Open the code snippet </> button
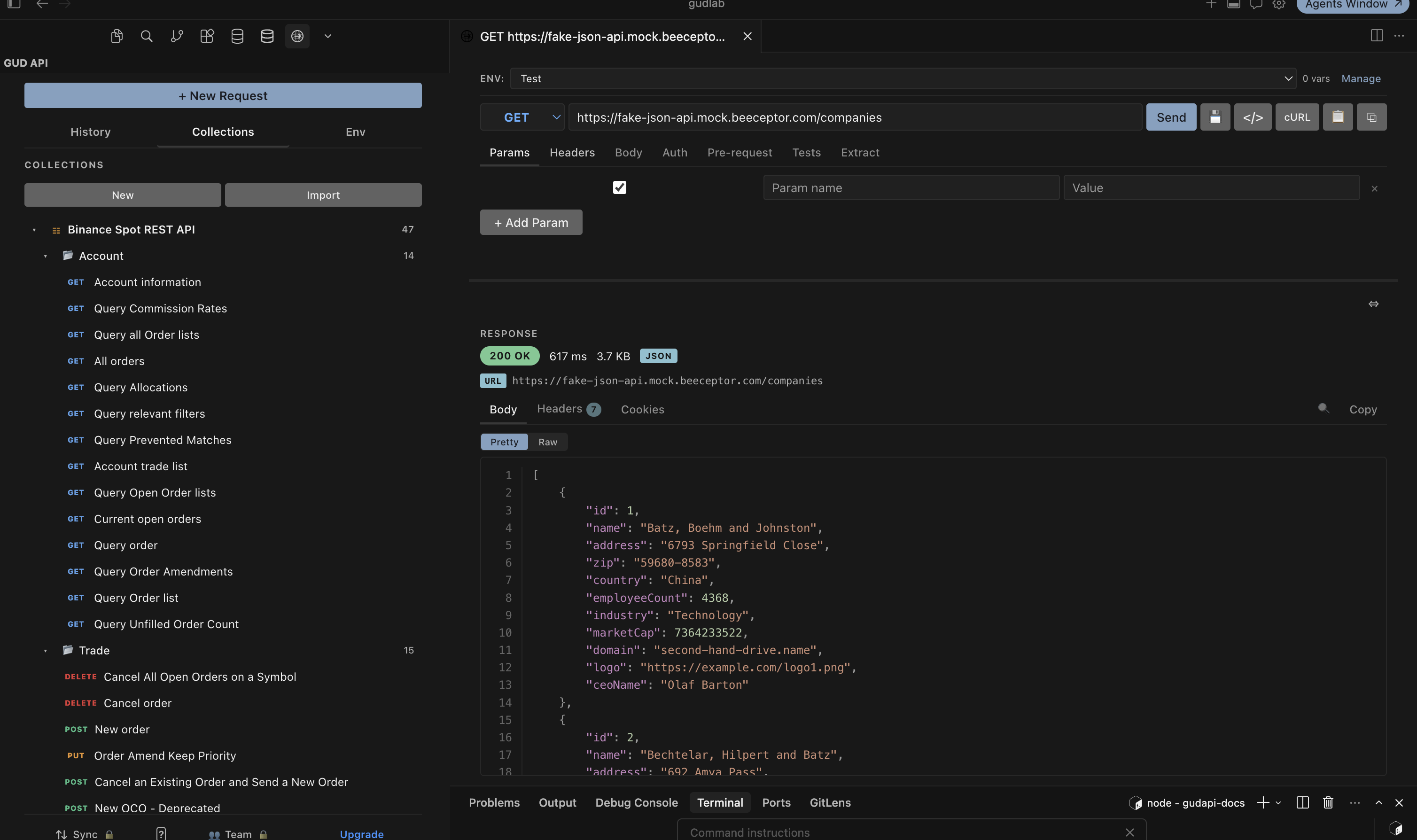Viewport: 1417px width, 840px height. click(x=1253, y=117)
